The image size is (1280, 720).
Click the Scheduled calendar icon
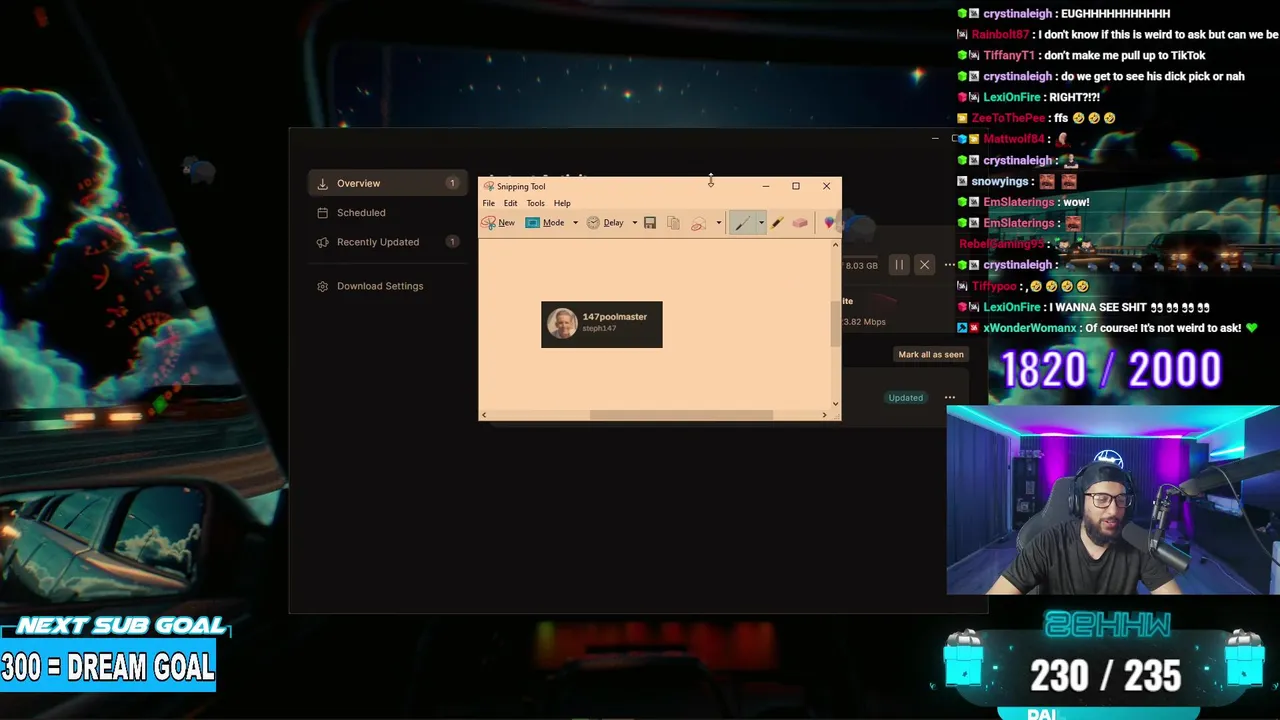click(322, 212)
